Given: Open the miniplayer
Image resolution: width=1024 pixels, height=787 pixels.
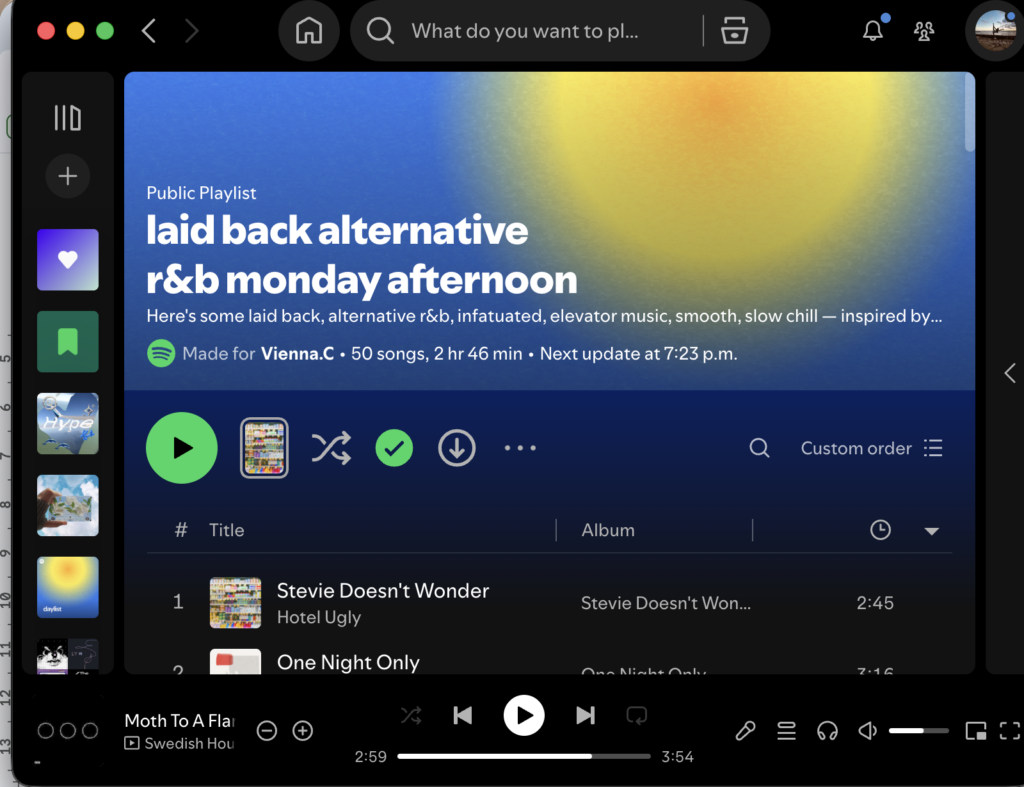Looking at the screenshot, I should coord(976,730).
